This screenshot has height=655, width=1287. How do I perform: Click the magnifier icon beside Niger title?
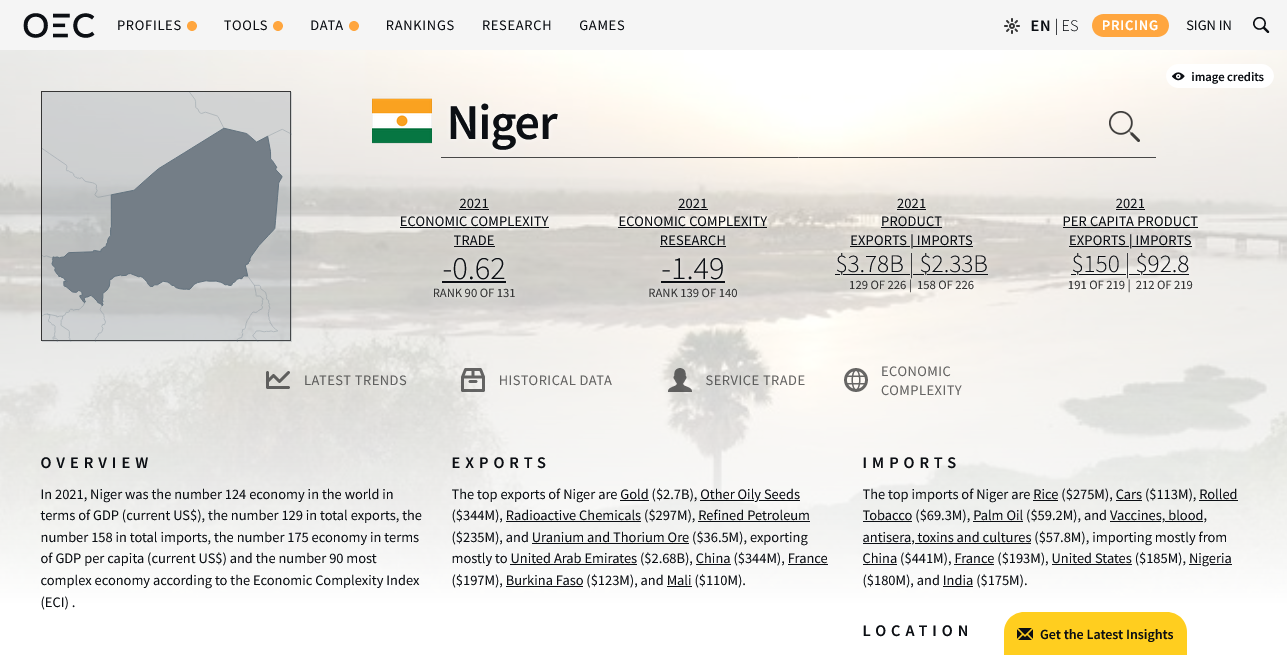point(1124,127)
